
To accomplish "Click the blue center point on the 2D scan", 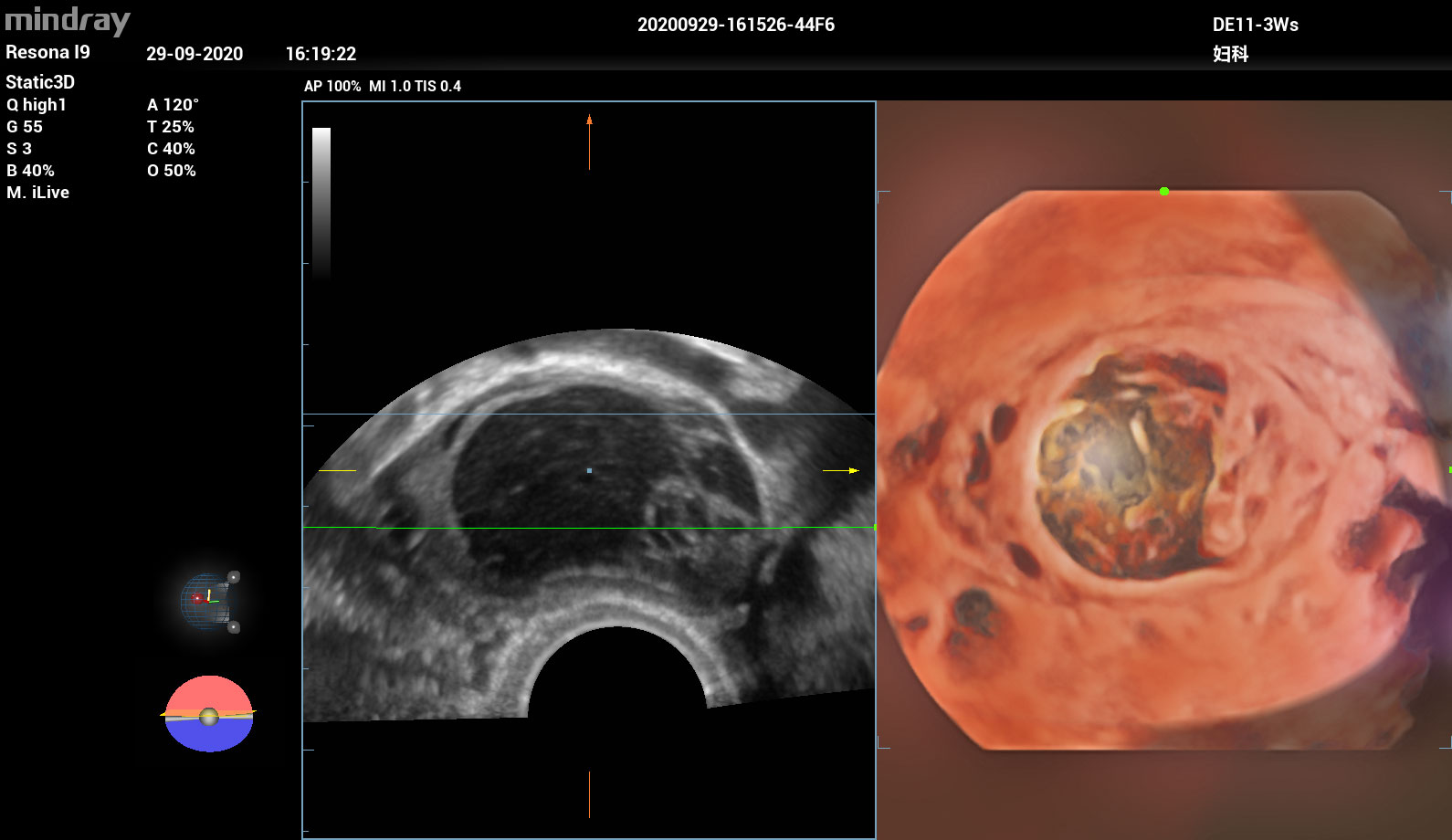I will point(589,470).
